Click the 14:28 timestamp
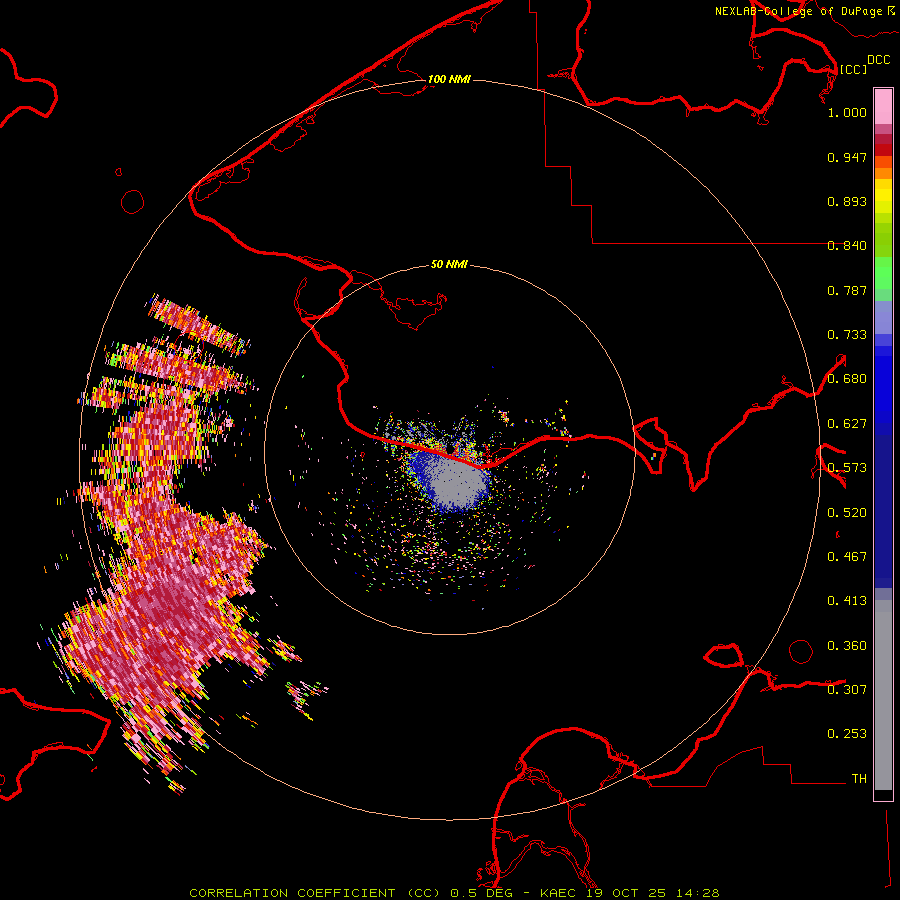This screenshot has height=900, width=900. tap(697, 893)
